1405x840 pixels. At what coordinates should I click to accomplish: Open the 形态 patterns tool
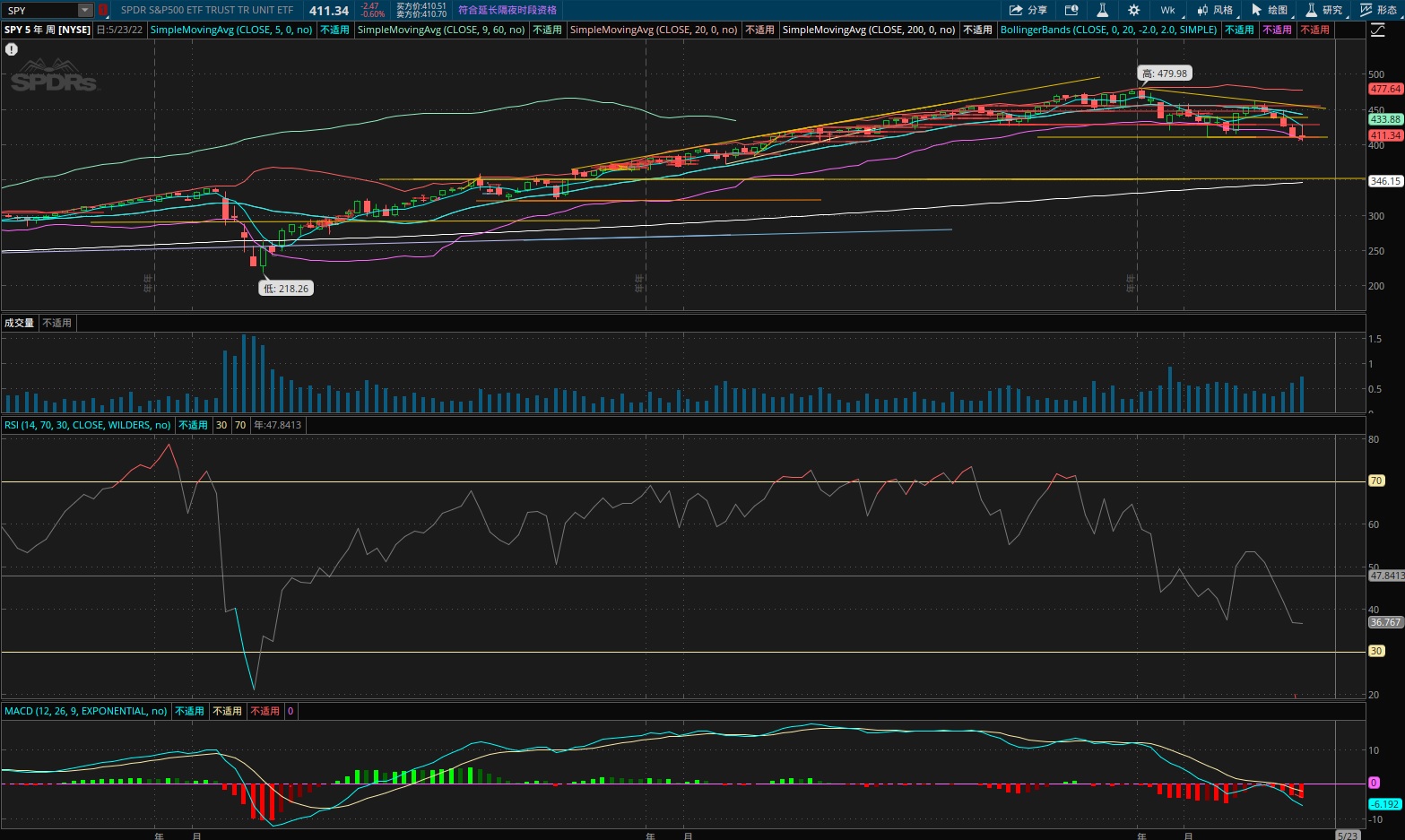point(1378,10)
